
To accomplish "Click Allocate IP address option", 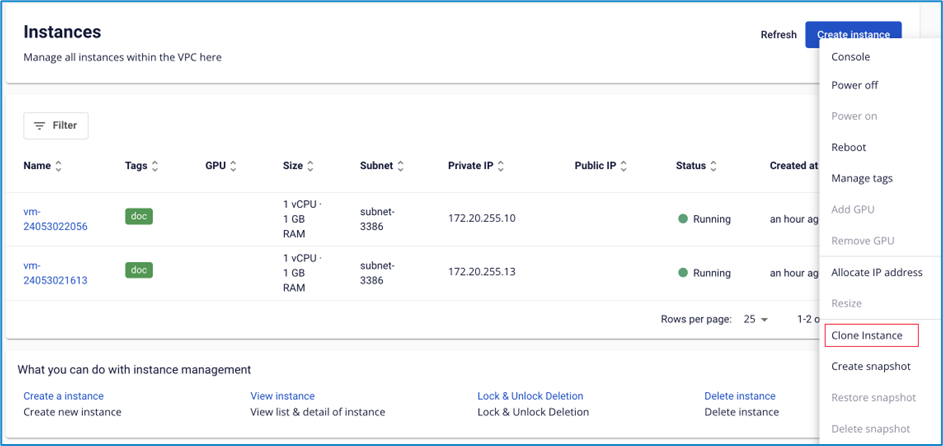I will [x=877, y=272].
